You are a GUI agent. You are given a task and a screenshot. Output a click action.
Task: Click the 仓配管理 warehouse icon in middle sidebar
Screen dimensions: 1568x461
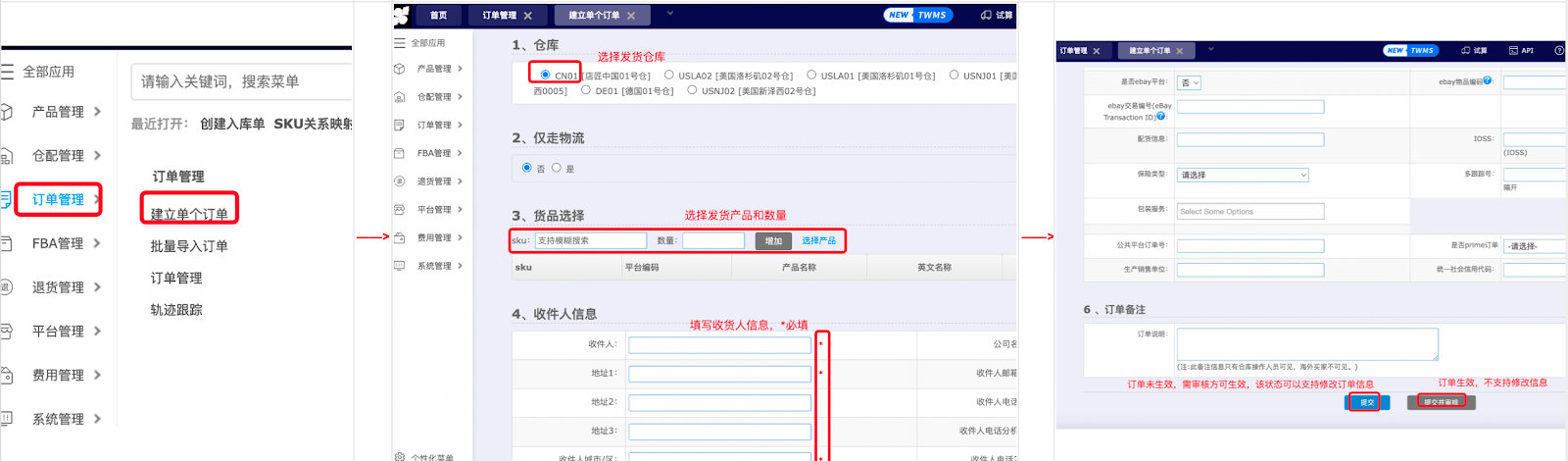pos(399,97)
